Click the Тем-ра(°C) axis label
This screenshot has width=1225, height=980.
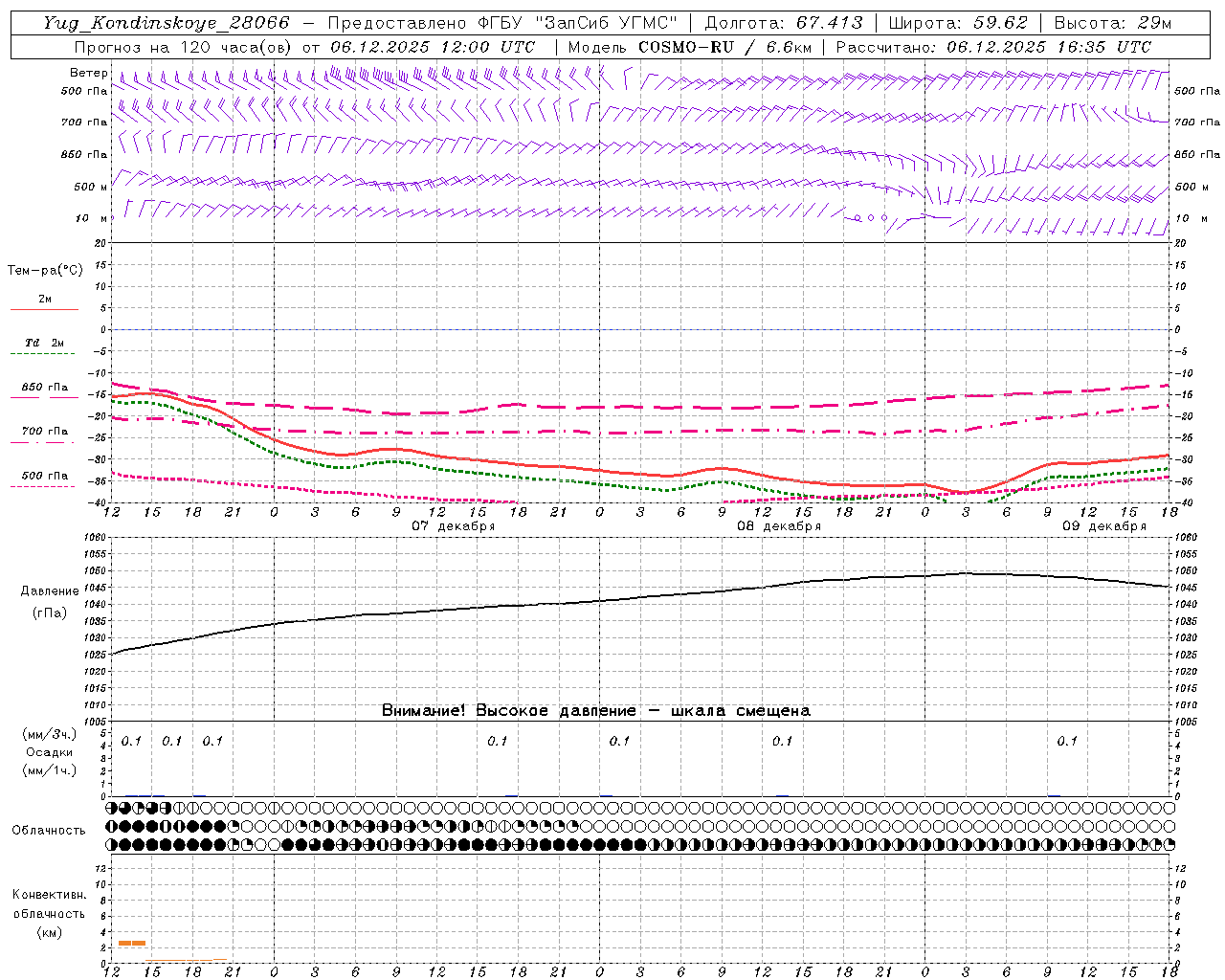coord(45,271)
